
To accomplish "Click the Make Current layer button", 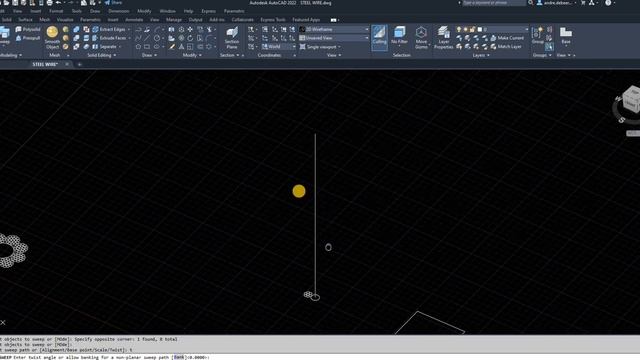I will [507, 38].
